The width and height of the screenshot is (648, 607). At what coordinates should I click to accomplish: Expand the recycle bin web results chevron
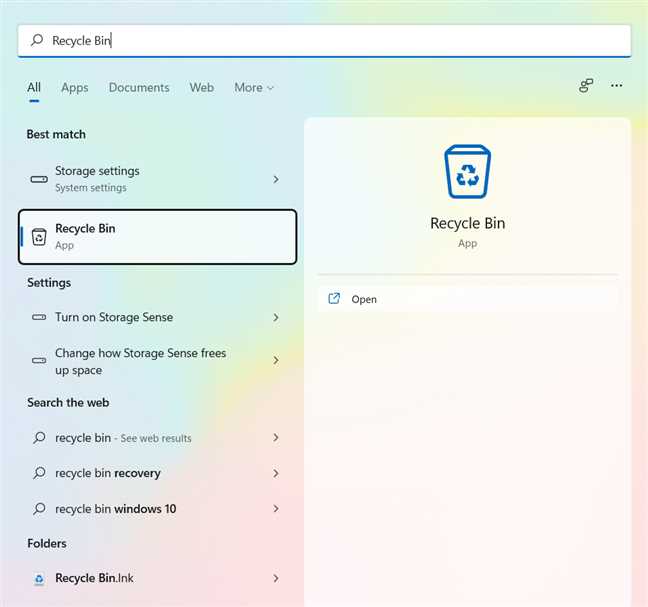click(276, 438)
